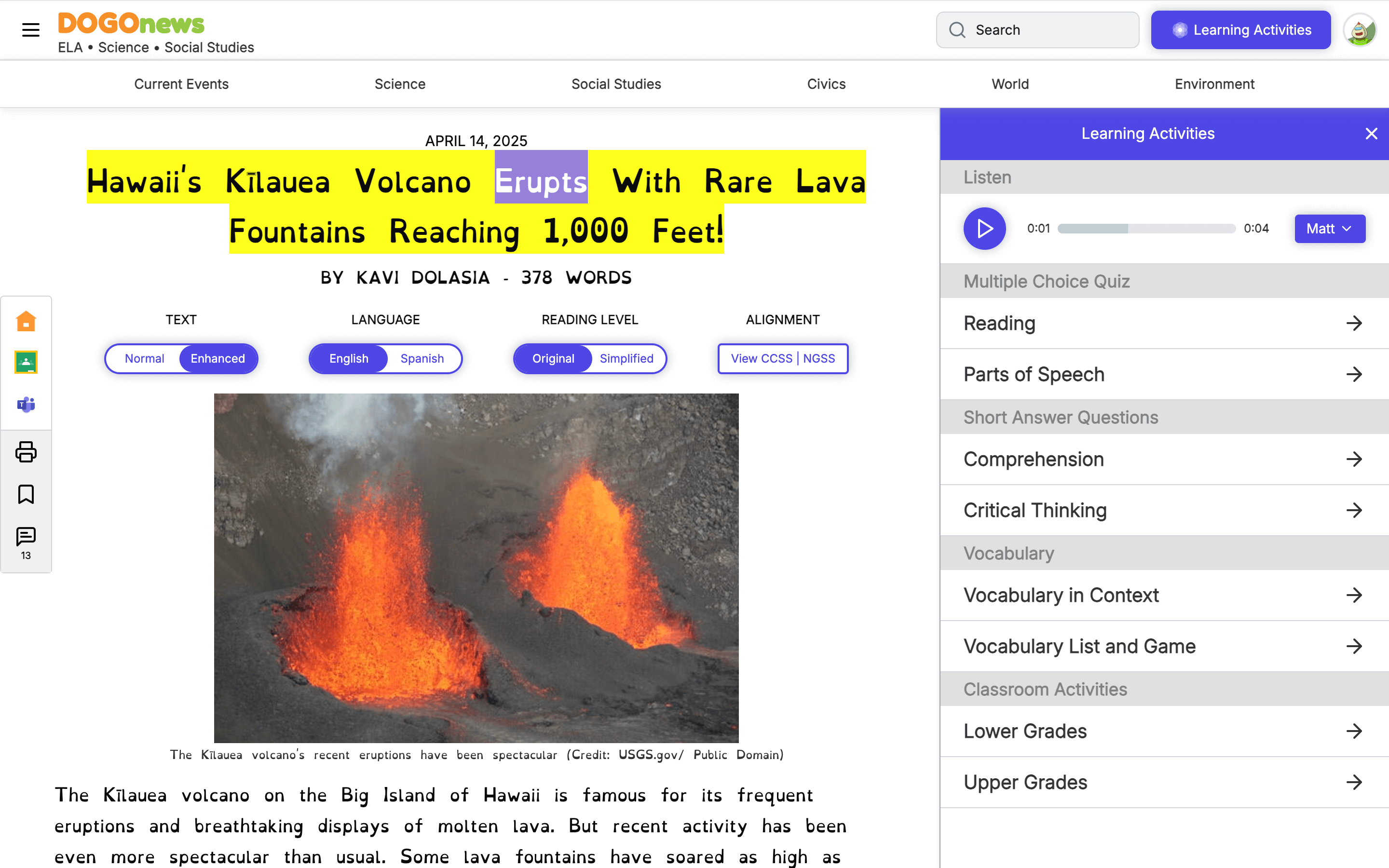
Task: View the CCSS alignment
Action: coord(783,358)
